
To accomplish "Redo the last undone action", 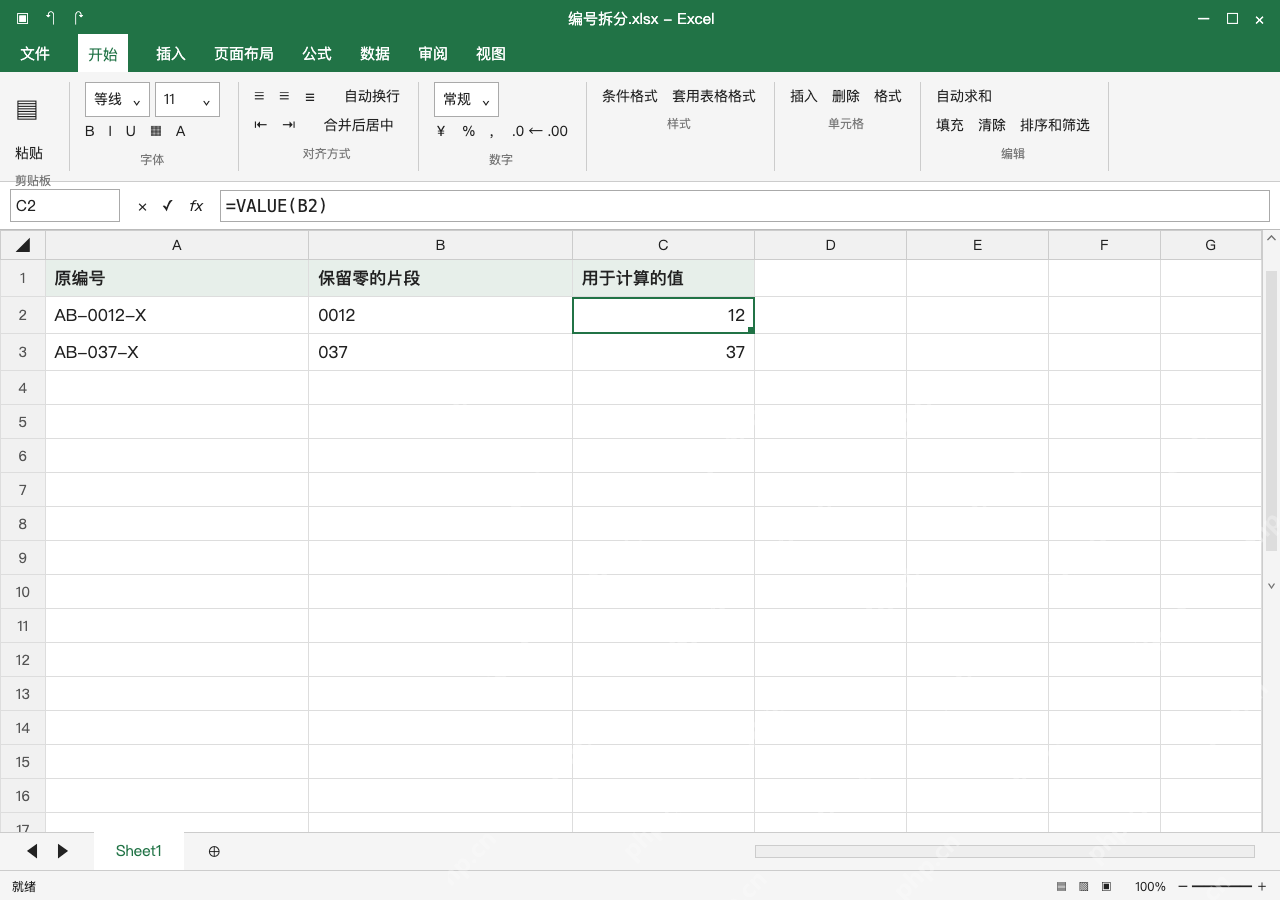I will point(79,18).
